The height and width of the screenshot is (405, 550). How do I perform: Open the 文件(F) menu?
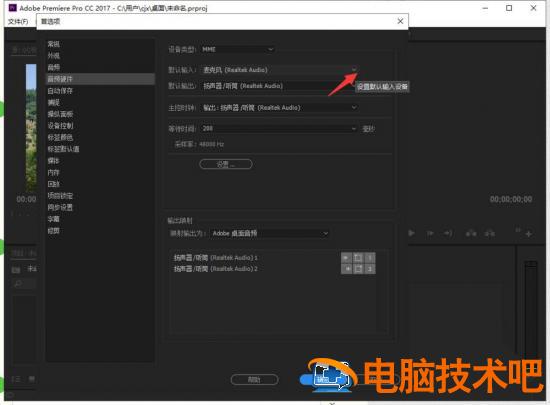[x=18, y=21]
